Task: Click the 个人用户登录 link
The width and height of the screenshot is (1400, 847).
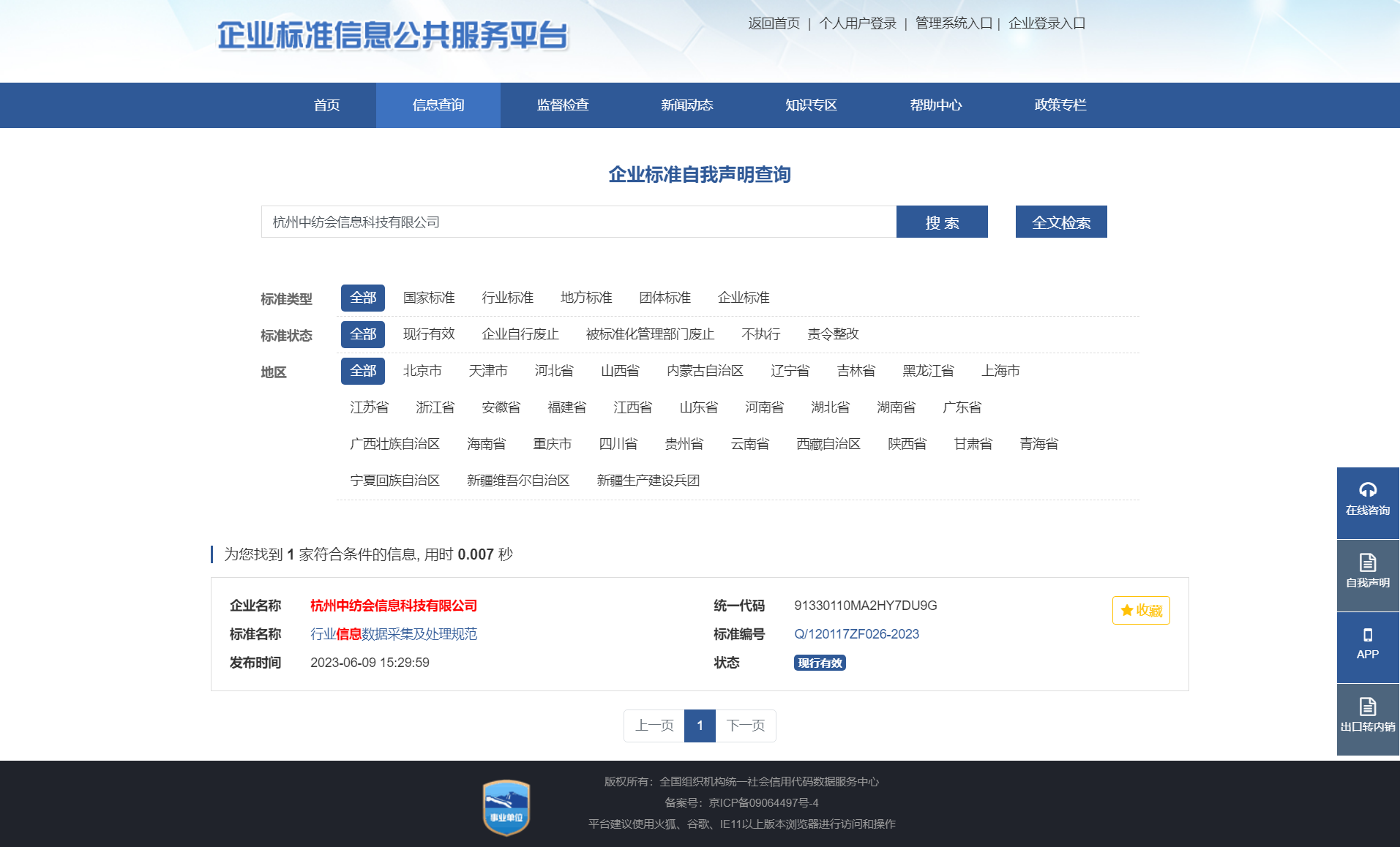Action: coord(858,23)
